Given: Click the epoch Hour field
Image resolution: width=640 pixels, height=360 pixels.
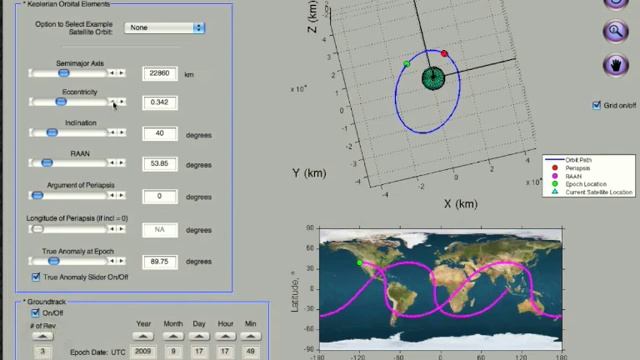Looking at the screenshot, I should tap(225, 351).
